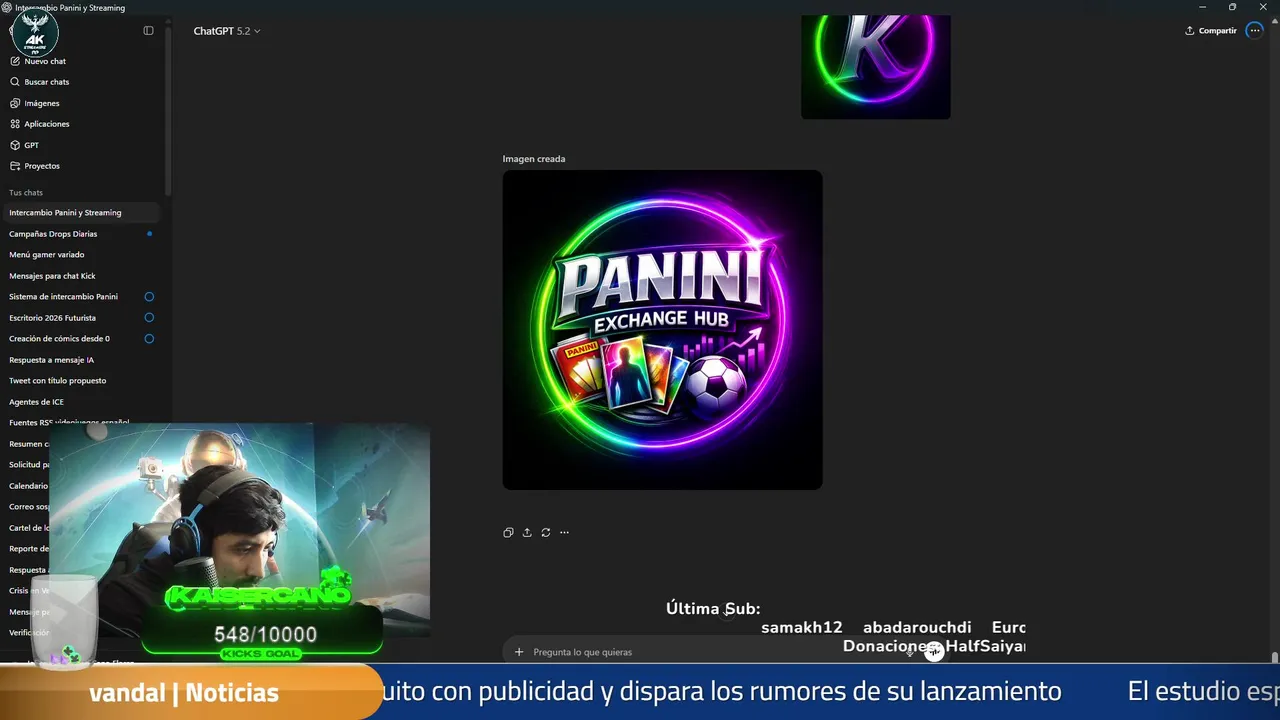Viewport: 1280px width, 720px height.
Task: Regenerate the image with retry icon
Action: pyautogui.click(x=546, y=532)
